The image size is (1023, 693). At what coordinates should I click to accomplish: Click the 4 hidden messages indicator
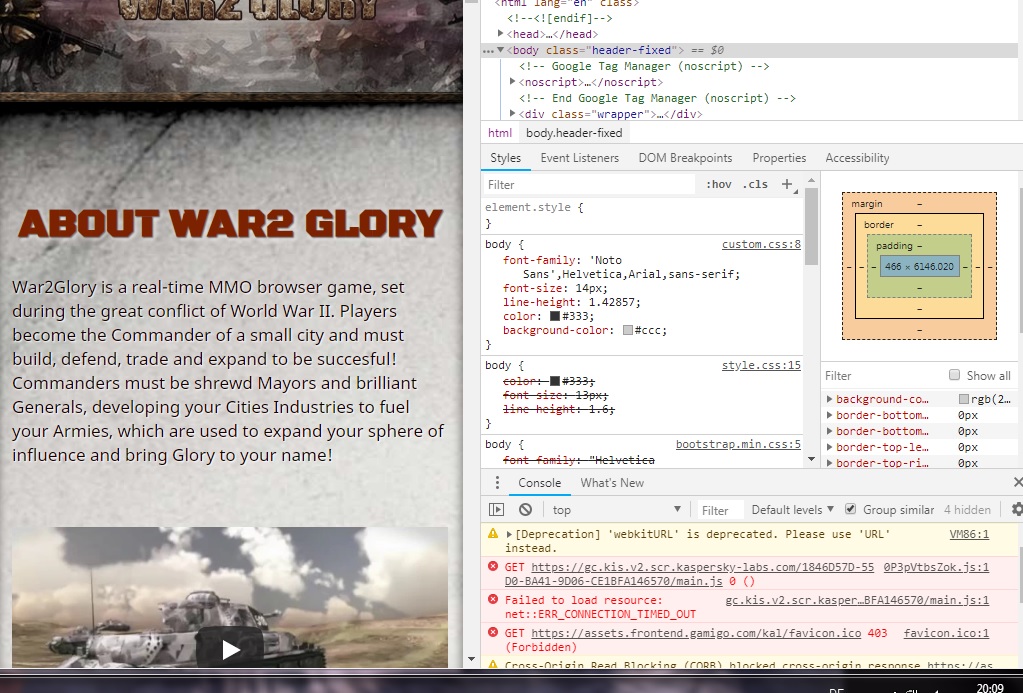pyautogui.click(x=967, y=510)
